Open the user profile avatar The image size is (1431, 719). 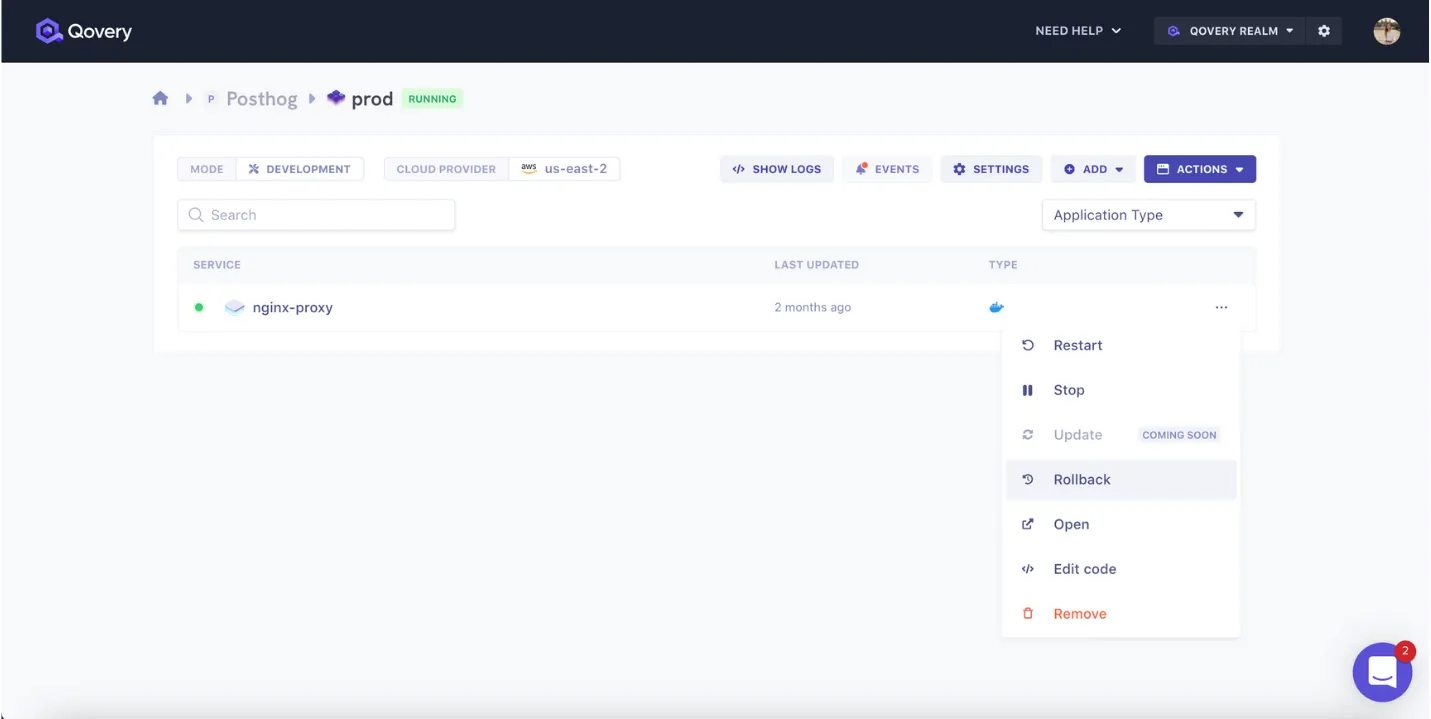pyautogui.click(x=1386, y=31)
